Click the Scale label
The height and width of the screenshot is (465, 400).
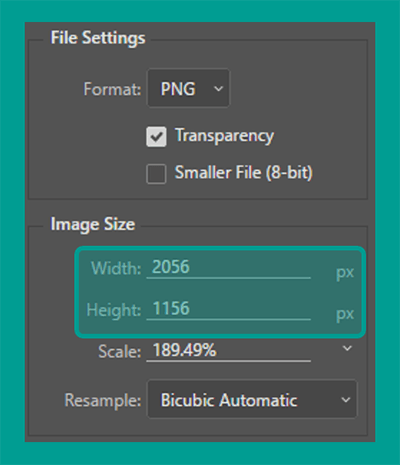point(120,352)
